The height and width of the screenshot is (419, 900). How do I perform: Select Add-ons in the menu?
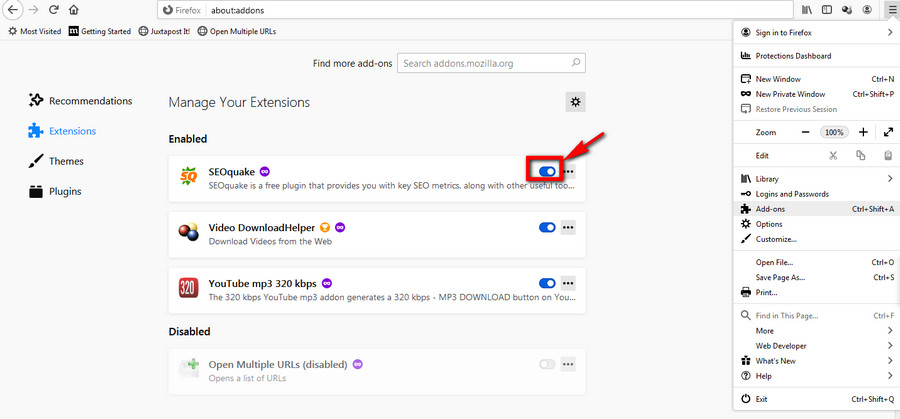816,209
